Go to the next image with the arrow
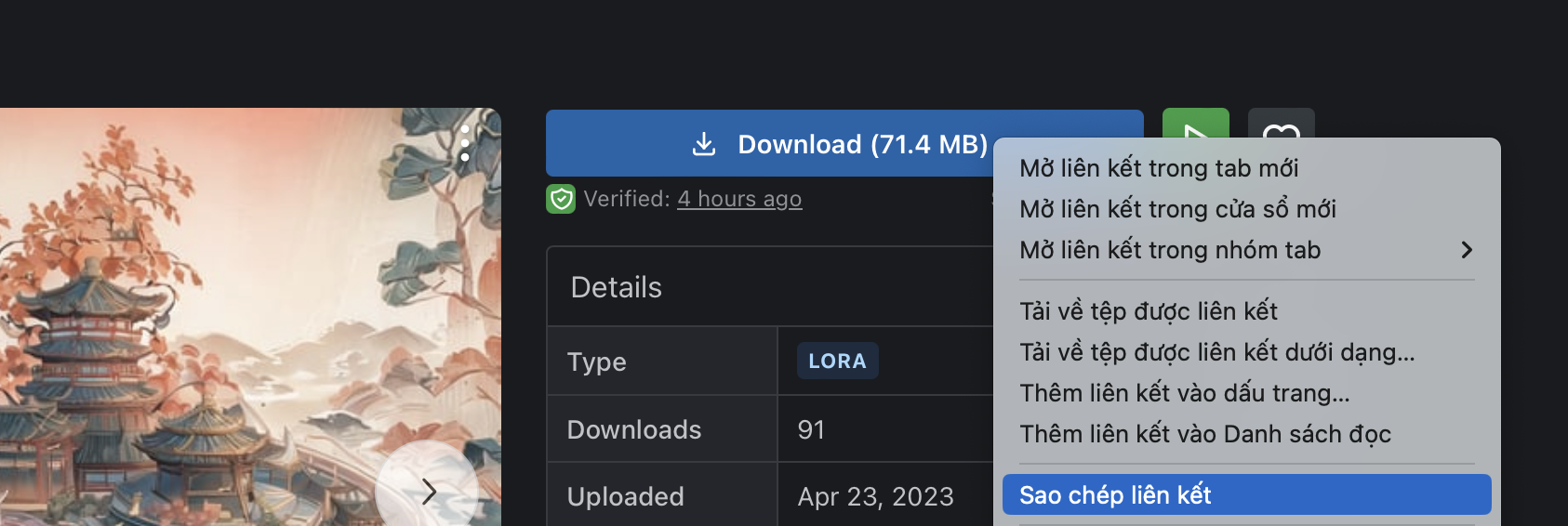The height and width of the screenshot is (526, 1568). pos(428,491)
